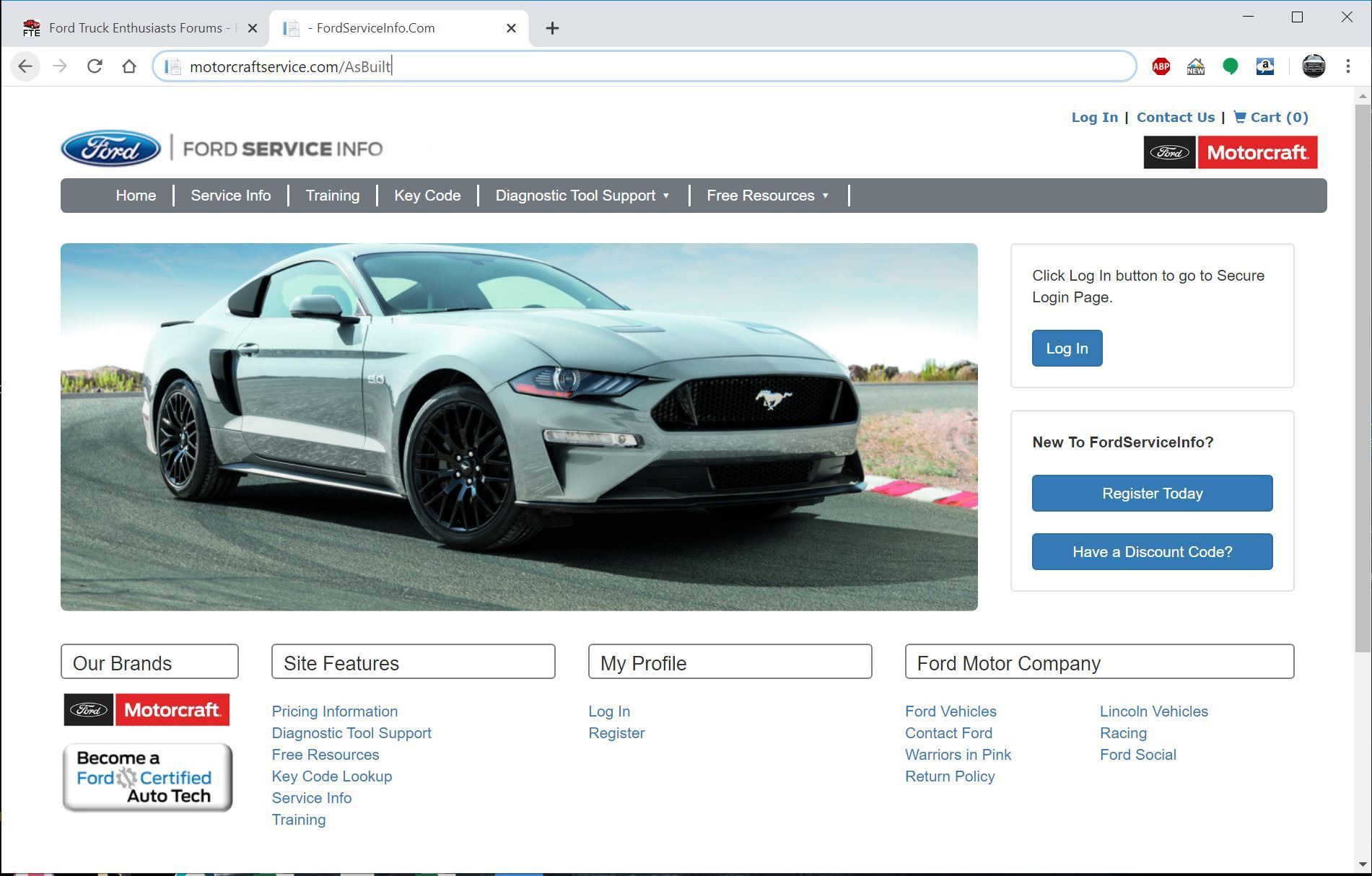Click the back navigation arrow

(25, 66)
